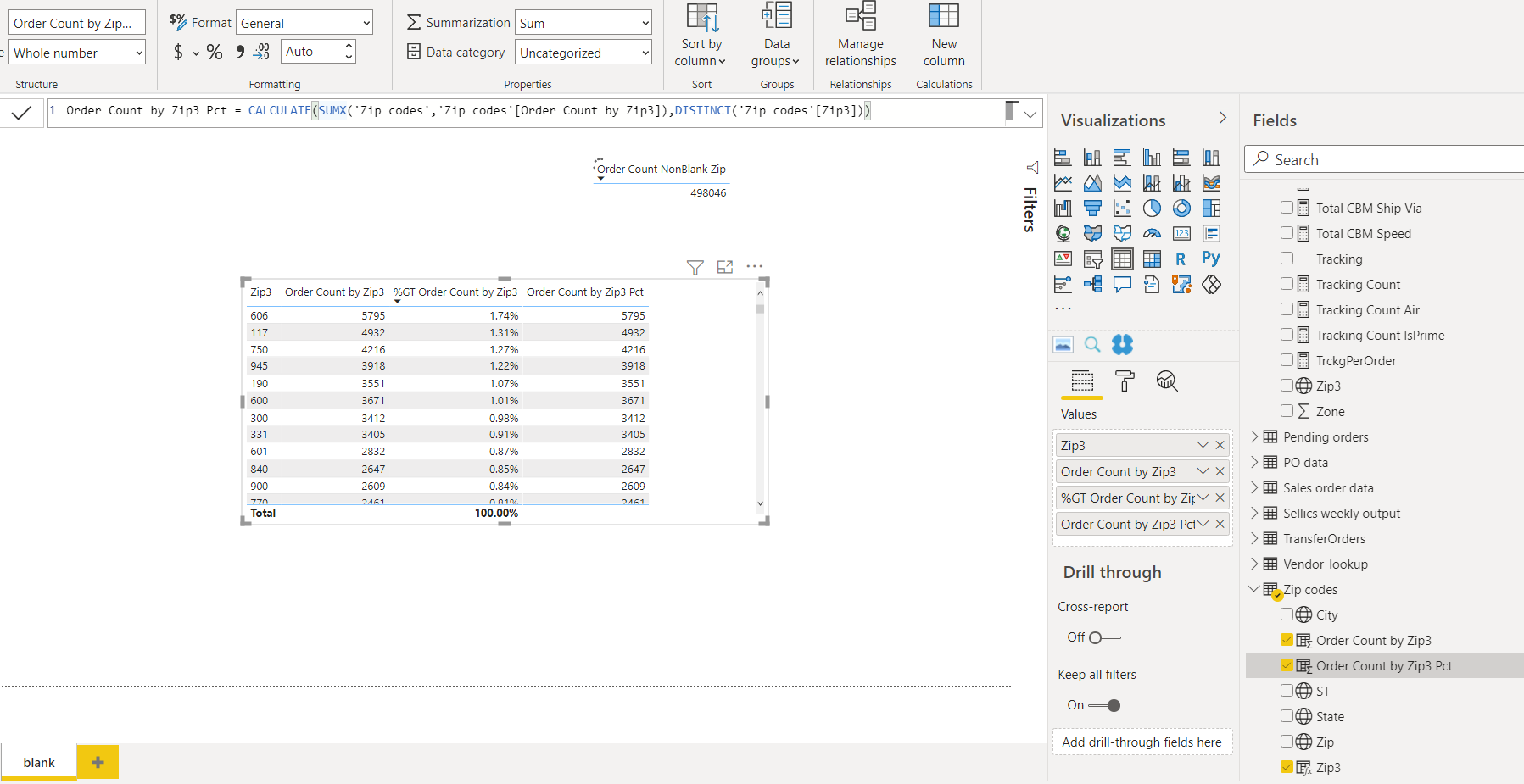Screen dimensions: 1524x784
Task: Choose the funnel chart visual
Action: (x=1092, y=208)
